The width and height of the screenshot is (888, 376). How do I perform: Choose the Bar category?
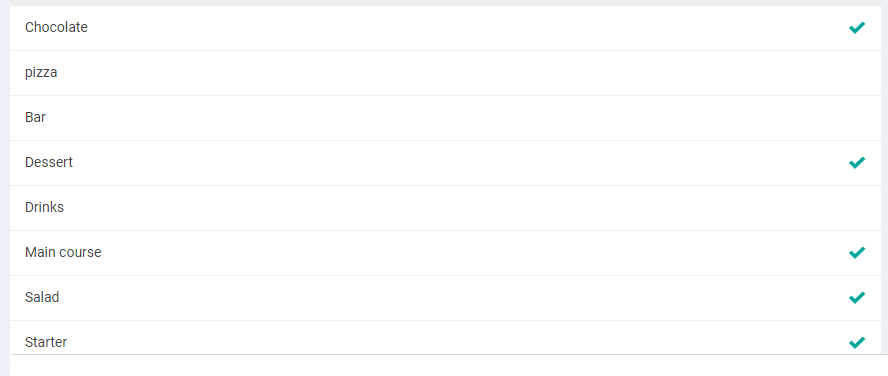[445, 118]
